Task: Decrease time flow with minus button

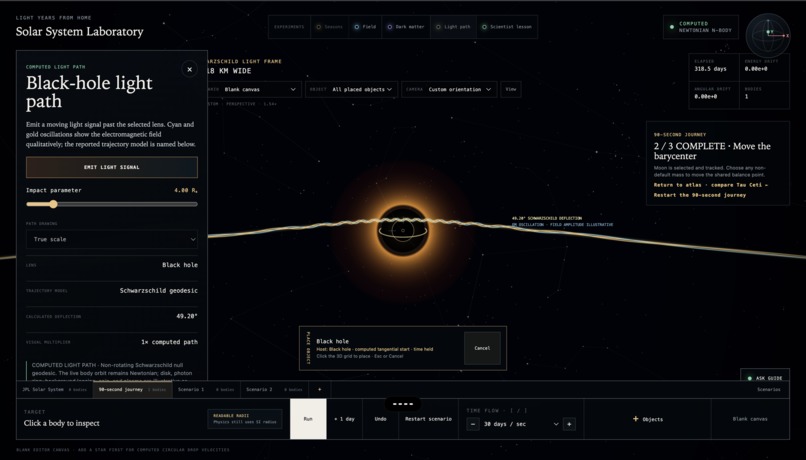Action: click(x=473, y=424)
